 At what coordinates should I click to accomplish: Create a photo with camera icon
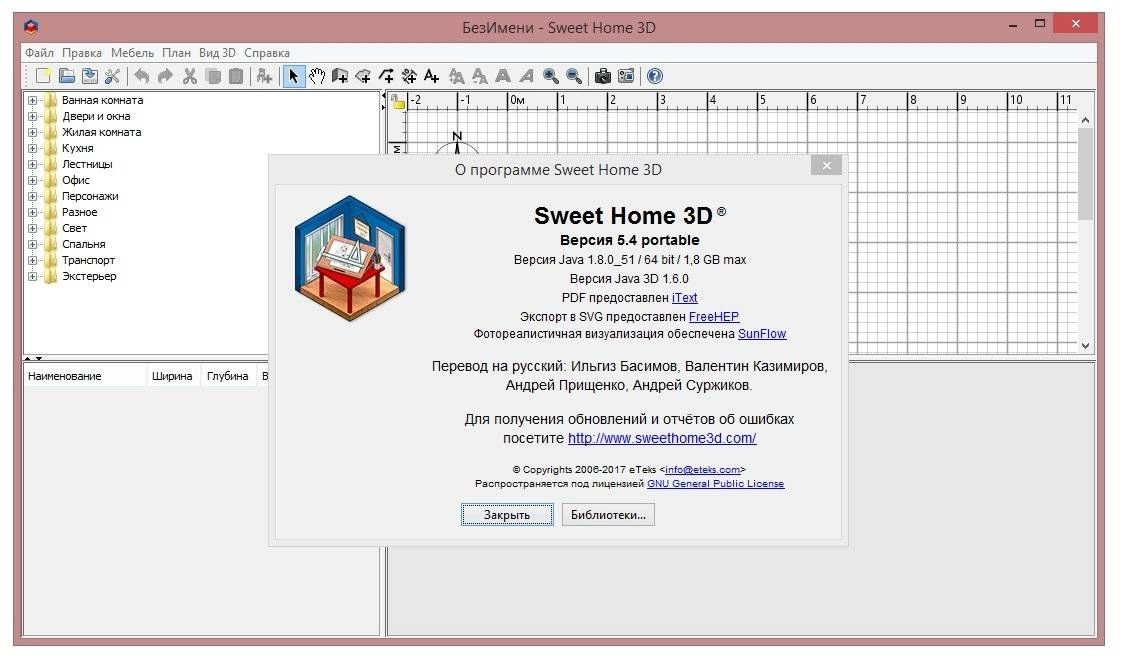(603, 76)
